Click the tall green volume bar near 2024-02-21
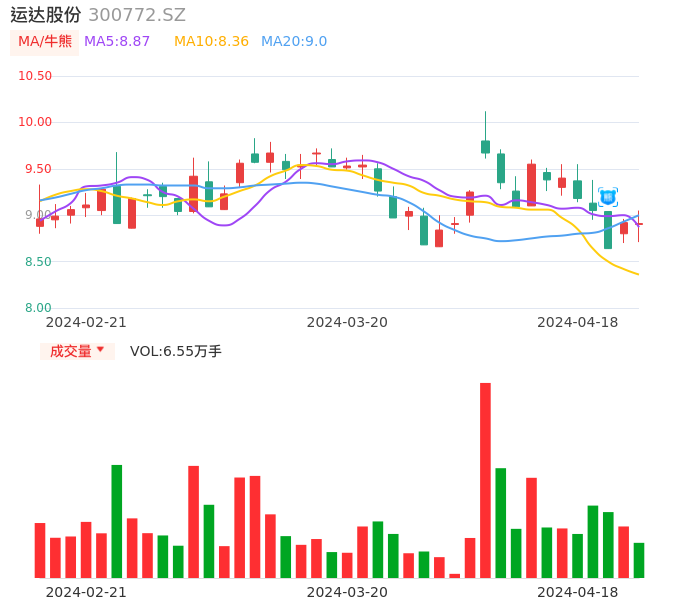This screenshot has width=686, height=606. (117, 521)
